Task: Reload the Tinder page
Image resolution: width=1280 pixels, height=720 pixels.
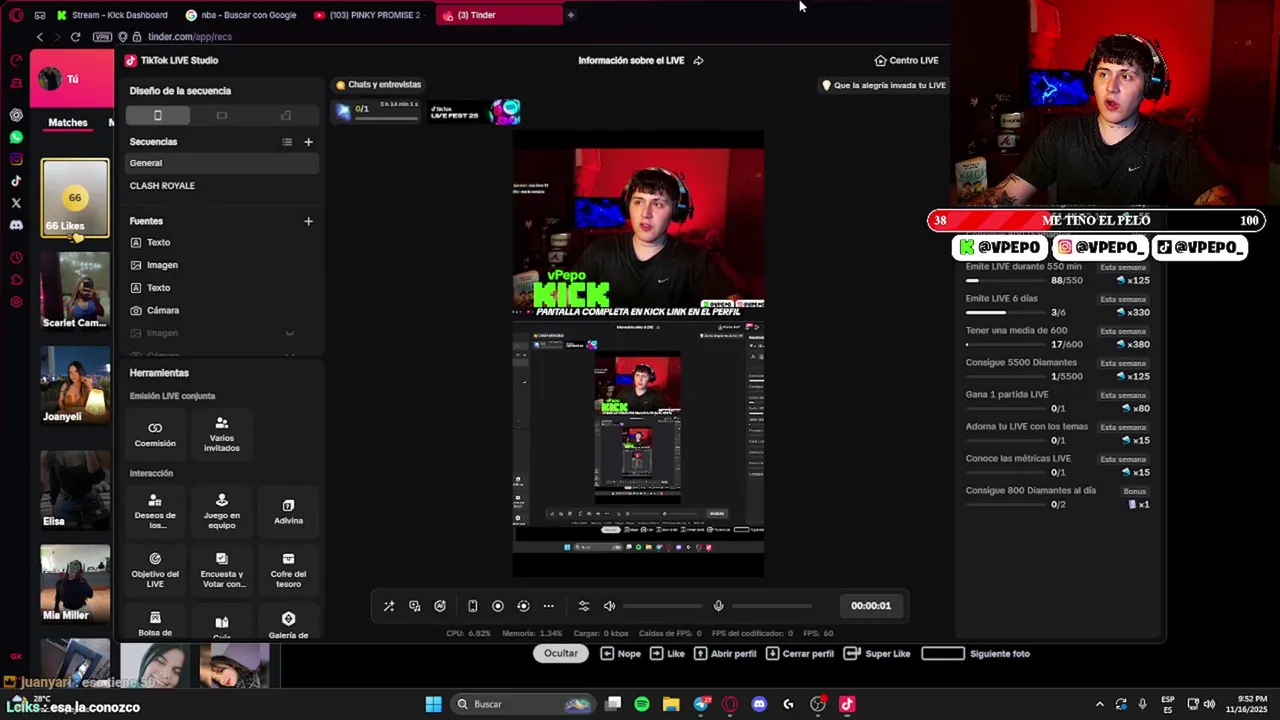Action: coord(75,37)
